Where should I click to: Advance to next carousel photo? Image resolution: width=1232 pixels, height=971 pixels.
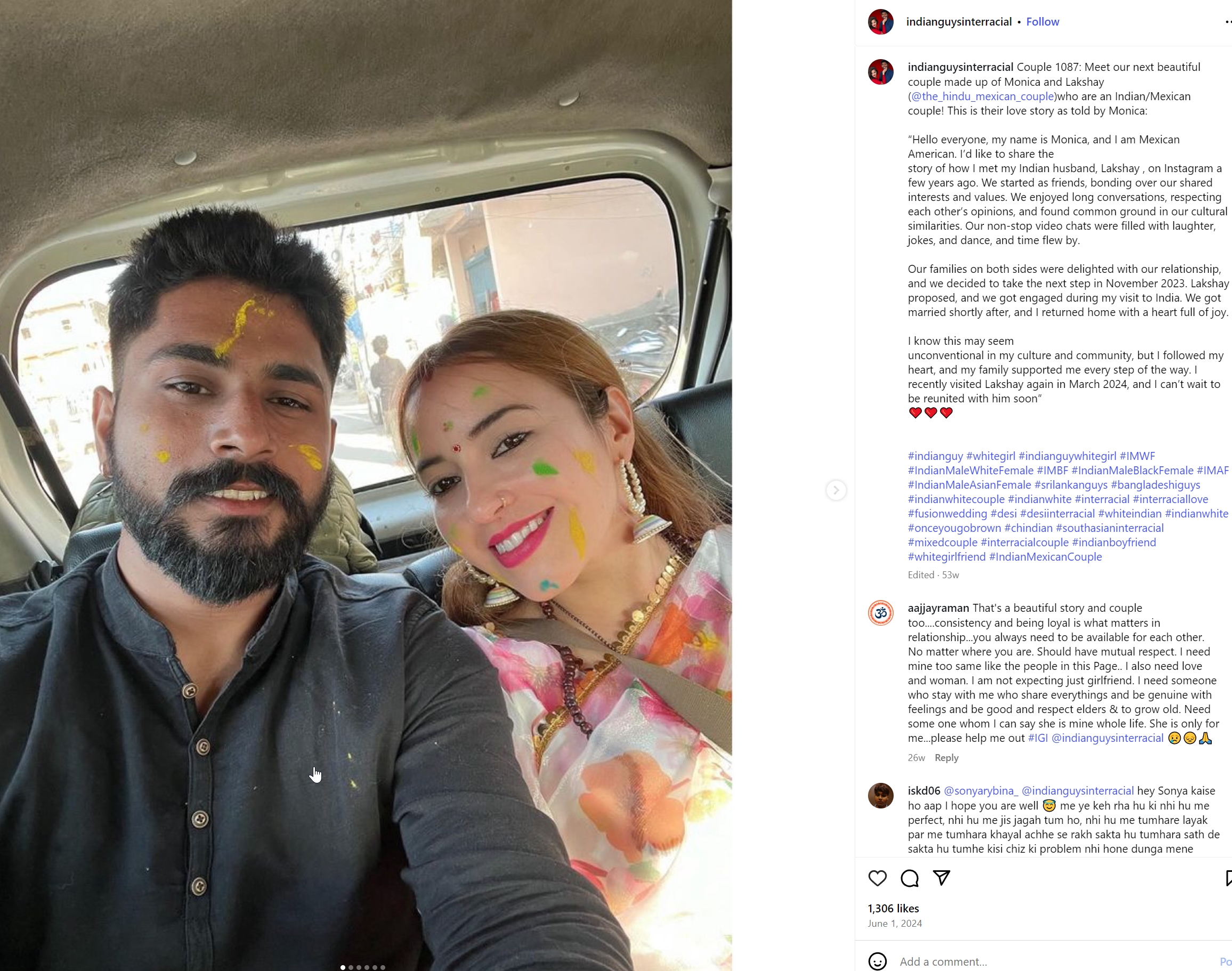836,490
